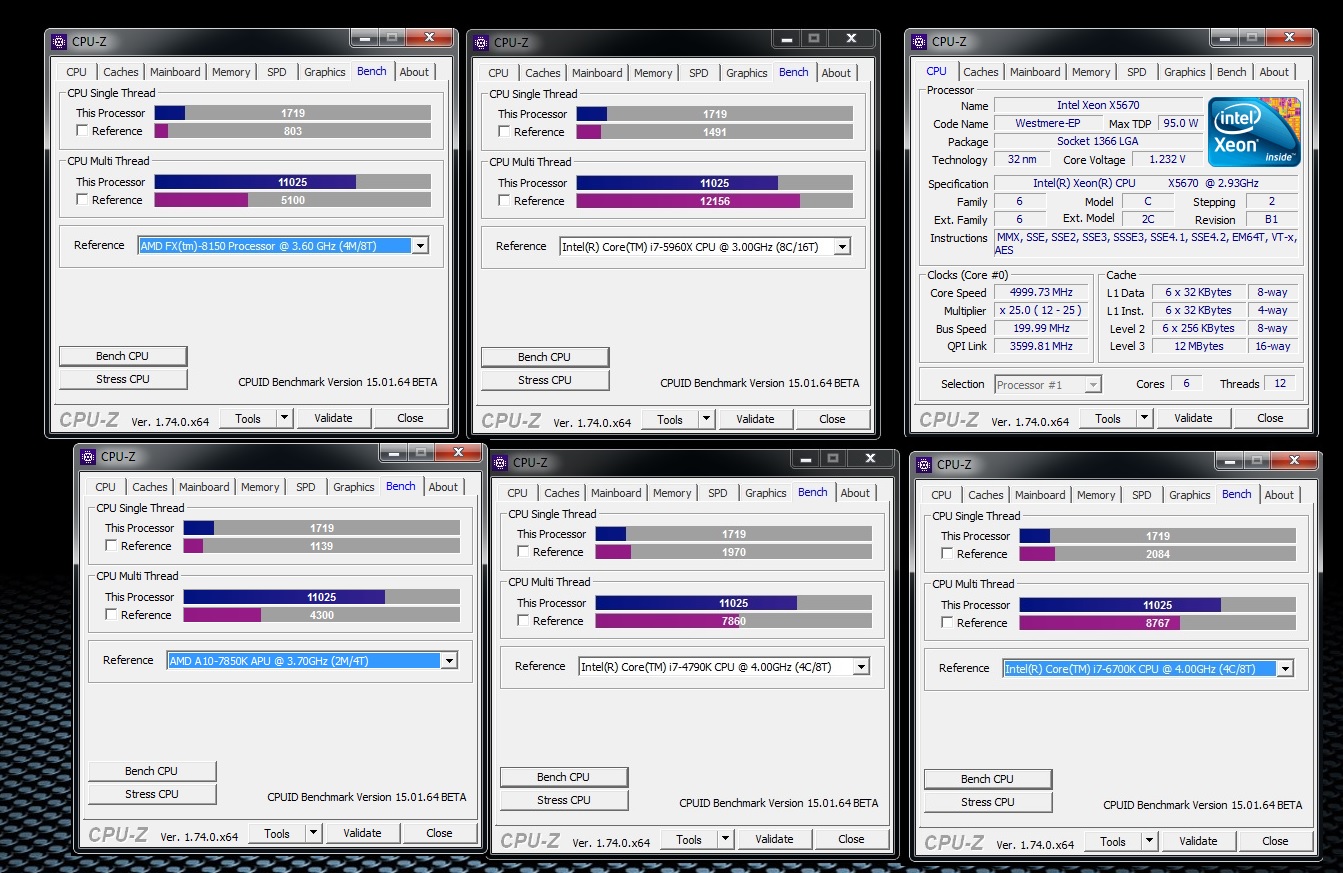Check the Reference box beside score 1139
Viewport: 1343px width, 873px height.
pyautogui.click(x=111, y=546)
